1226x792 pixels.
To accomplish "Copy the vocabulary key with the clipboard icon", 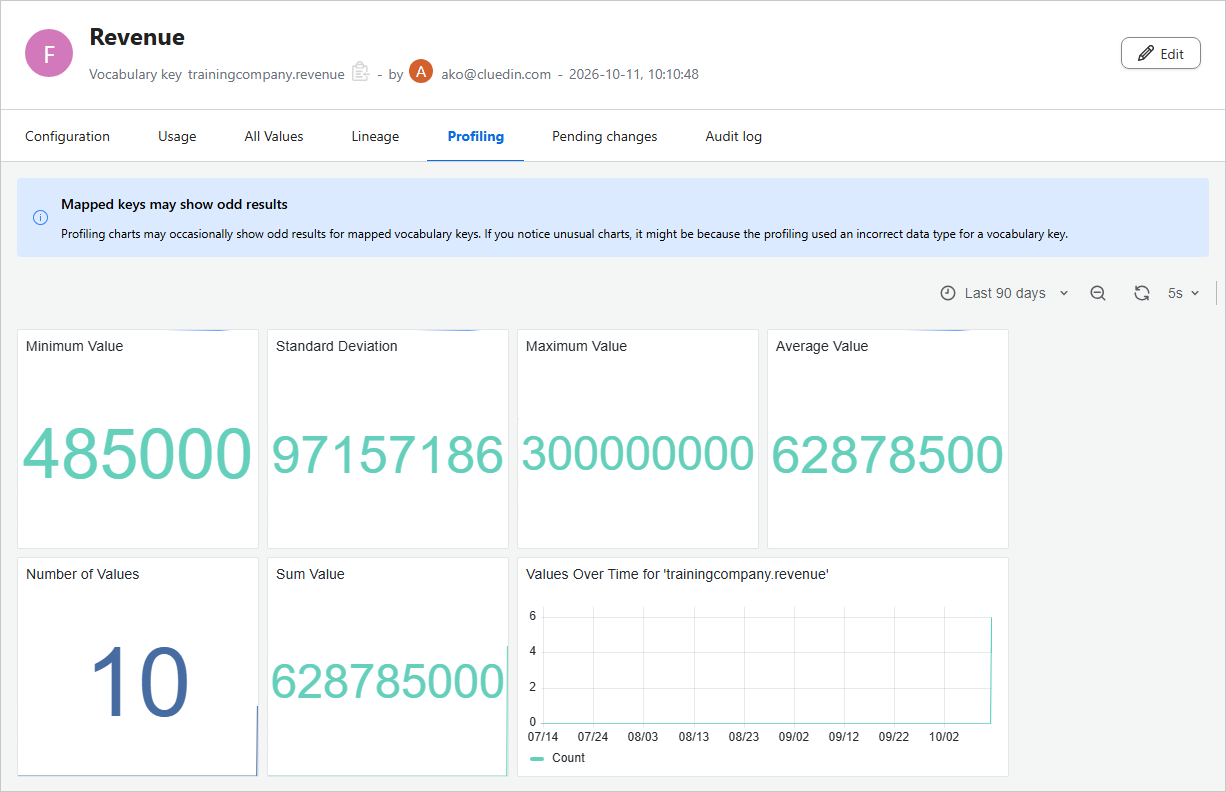I will (x=361, y=73).
